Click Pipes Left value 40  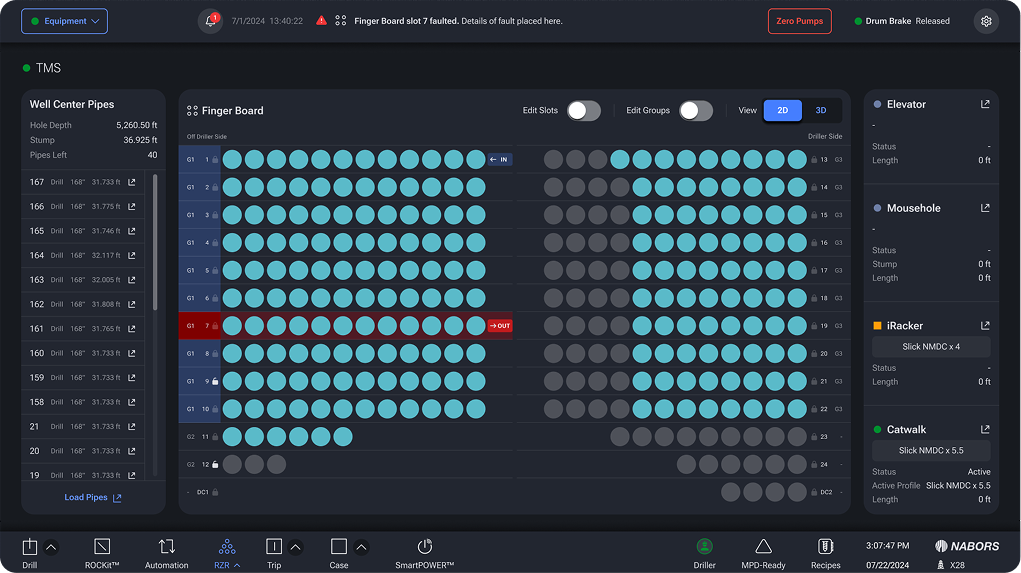pos(152,155)
